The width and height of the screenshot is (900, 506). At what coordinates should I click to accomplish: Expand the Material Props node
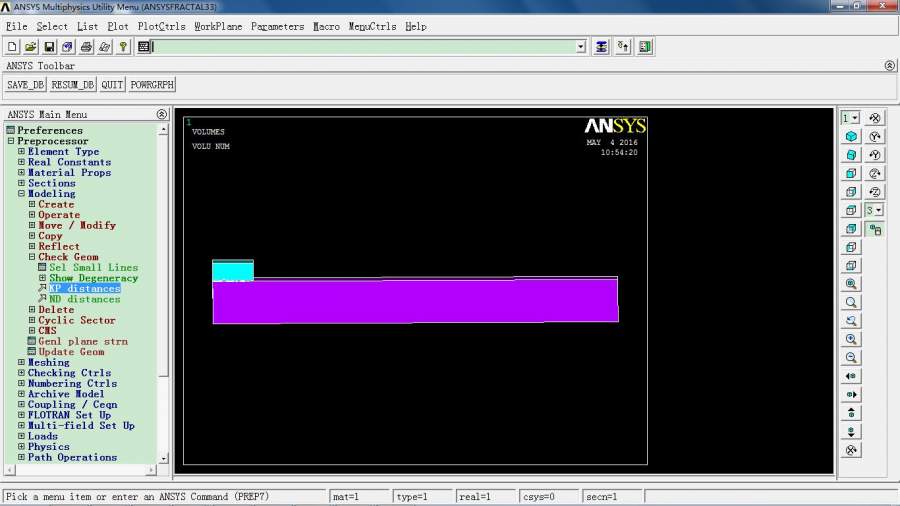(21, 172)
